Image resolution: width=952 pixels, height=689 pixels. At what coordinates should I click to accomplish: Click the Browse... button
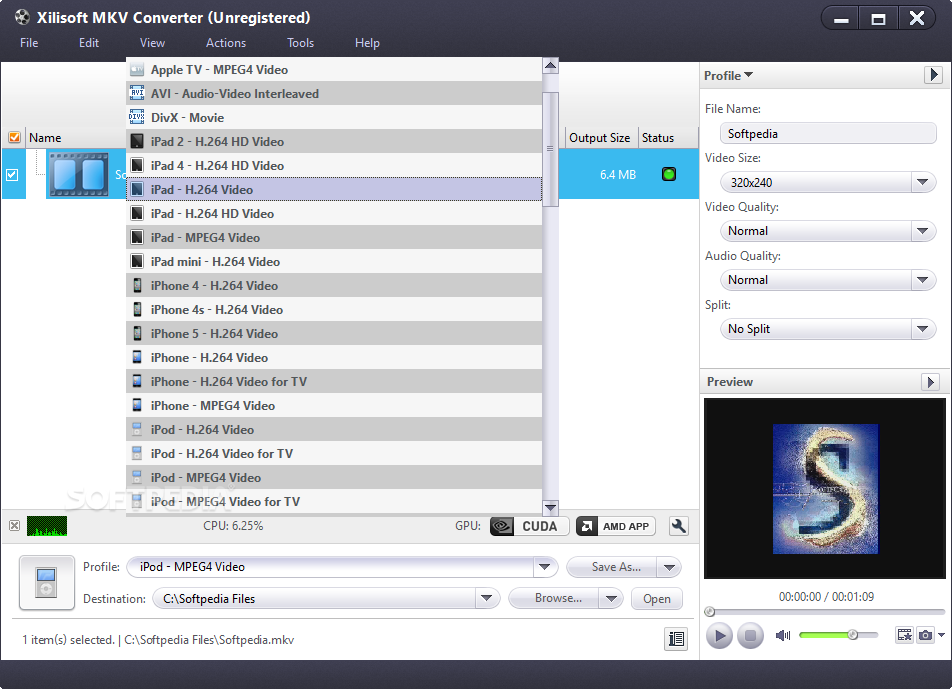554,599
